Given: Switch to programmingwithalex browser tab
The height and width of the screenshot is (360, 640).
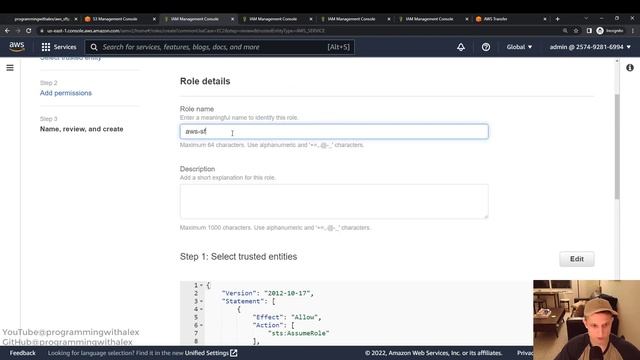Looking at the screenshot, I should point(41,19).
